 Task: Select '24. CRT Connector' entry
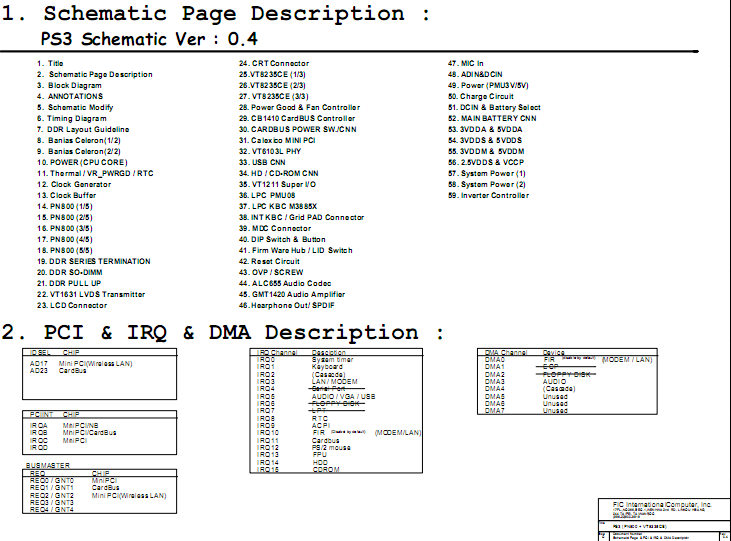(x=274, y=63)
